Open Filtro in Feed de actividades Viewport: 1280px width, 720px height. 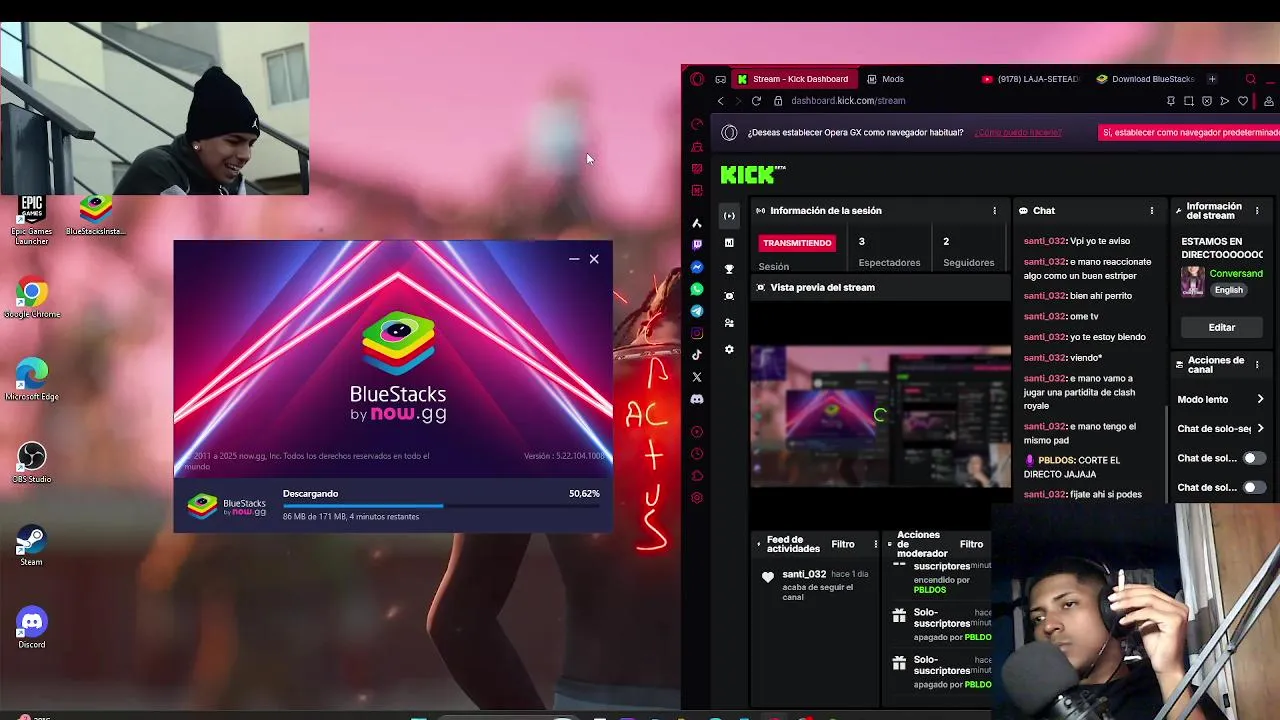[843, 544]
